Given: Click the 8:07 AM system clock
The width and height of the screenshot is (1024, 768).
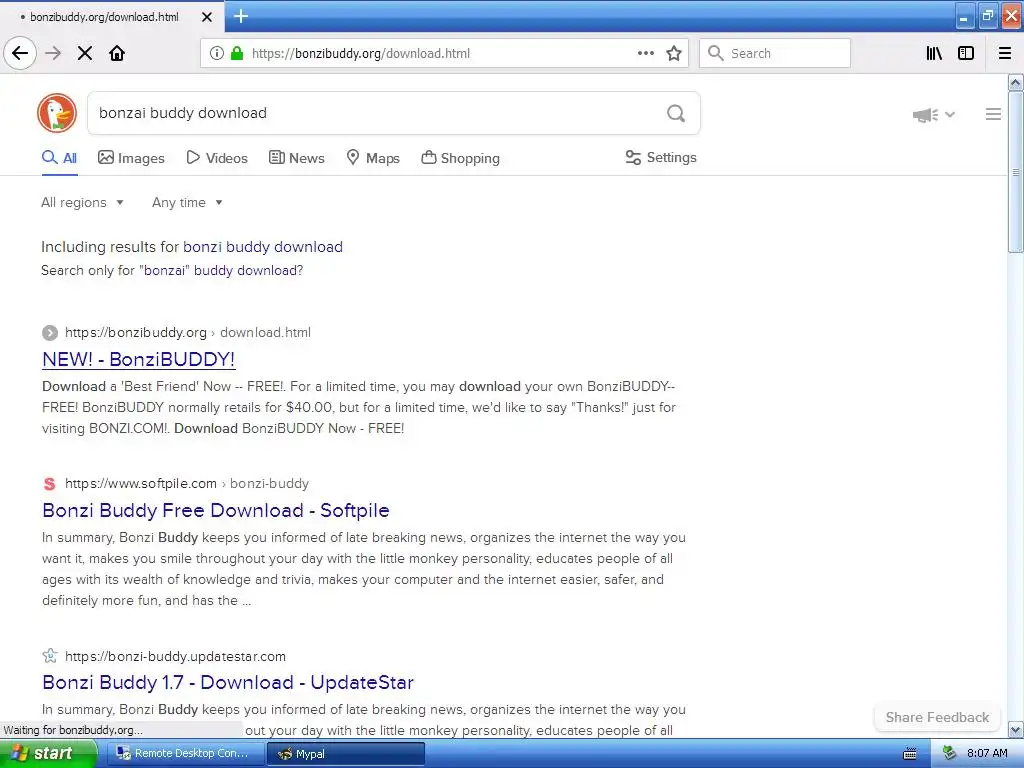Looking at the screenshot, I should coord(987,753).
